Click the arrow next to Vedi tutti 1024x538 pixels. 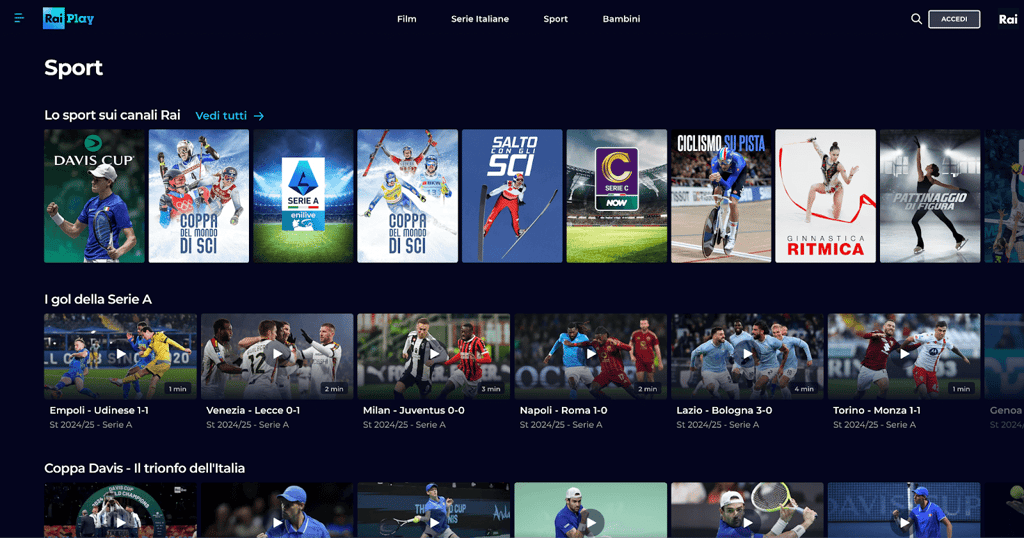[x=259, y=116]
